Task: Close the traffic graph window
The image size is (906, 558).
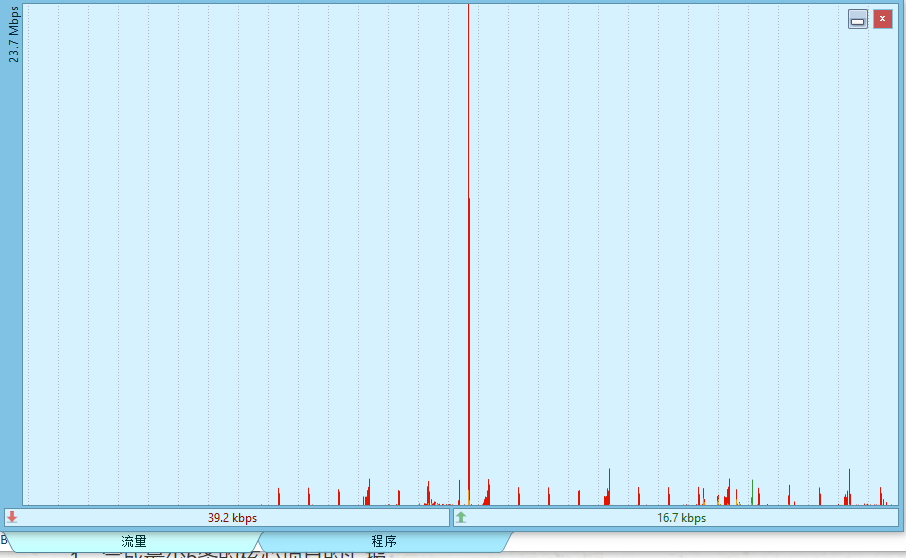Action: [882, 19]
